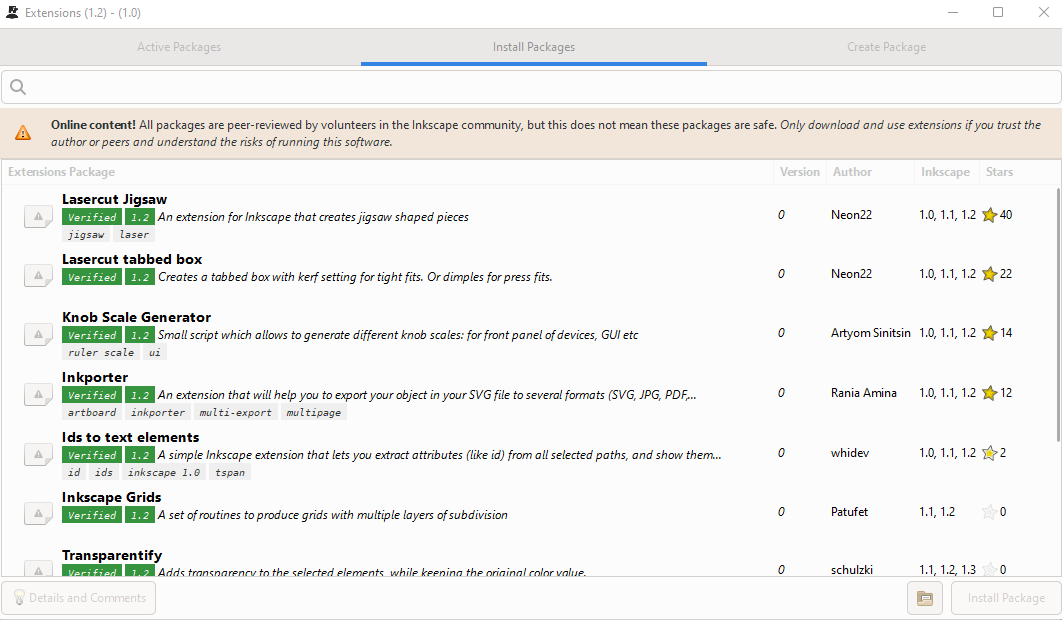Click author 'whidev'
The height and width of the screenshot is (620, 1062).
[849, 453]
